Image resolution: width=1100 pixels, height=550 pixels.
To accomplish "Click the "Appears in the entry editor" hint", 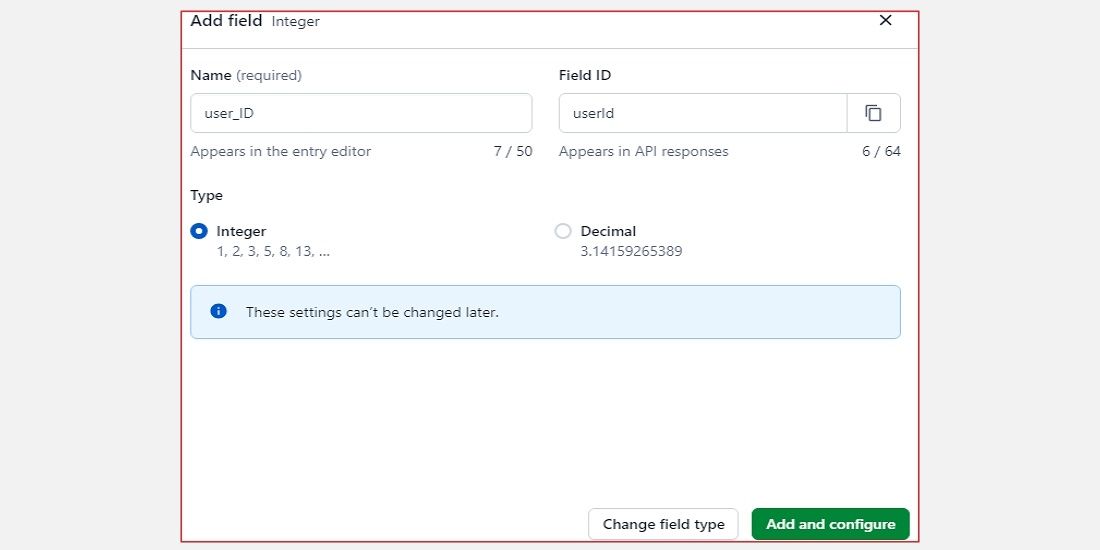I will point(281,151).
